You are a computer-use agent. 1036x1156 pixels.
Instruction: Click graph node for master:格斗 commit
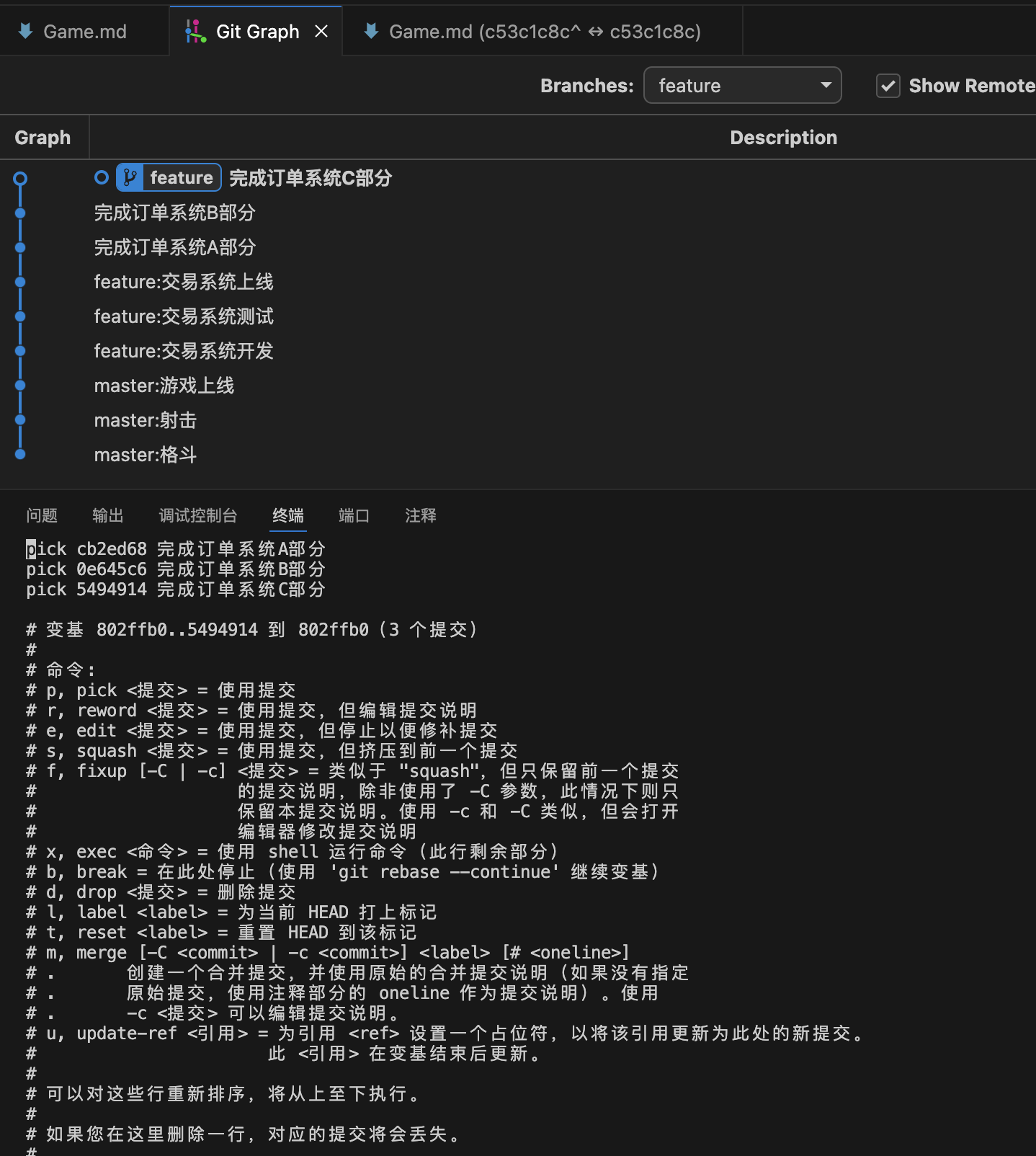click(x=20, y=454)
